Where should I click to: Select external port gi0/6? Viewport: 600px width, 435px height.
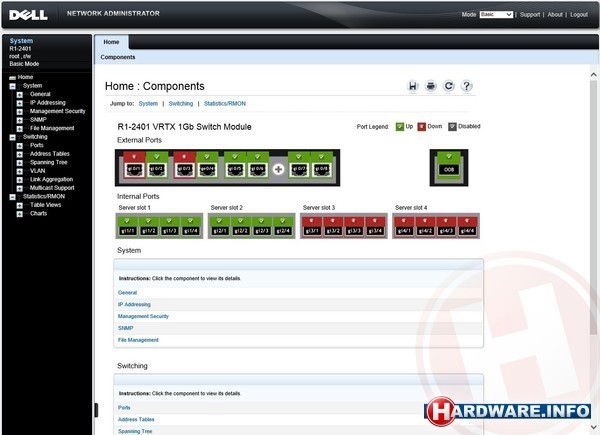[x=258, y=165]
